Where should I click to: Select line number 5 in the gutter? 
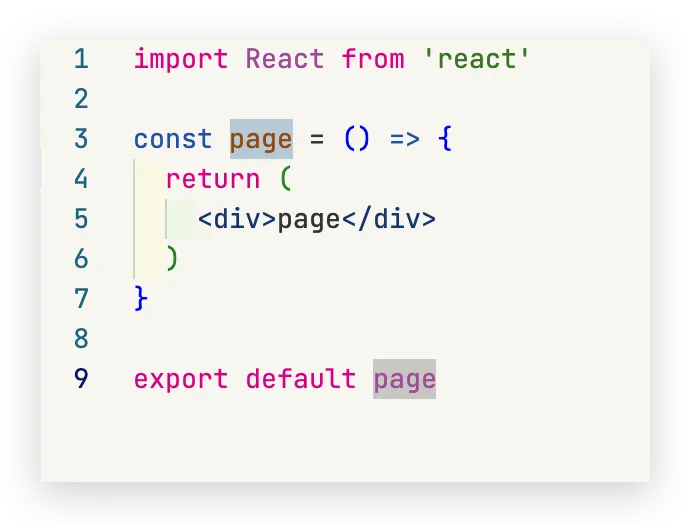click(x=81, y=219)
